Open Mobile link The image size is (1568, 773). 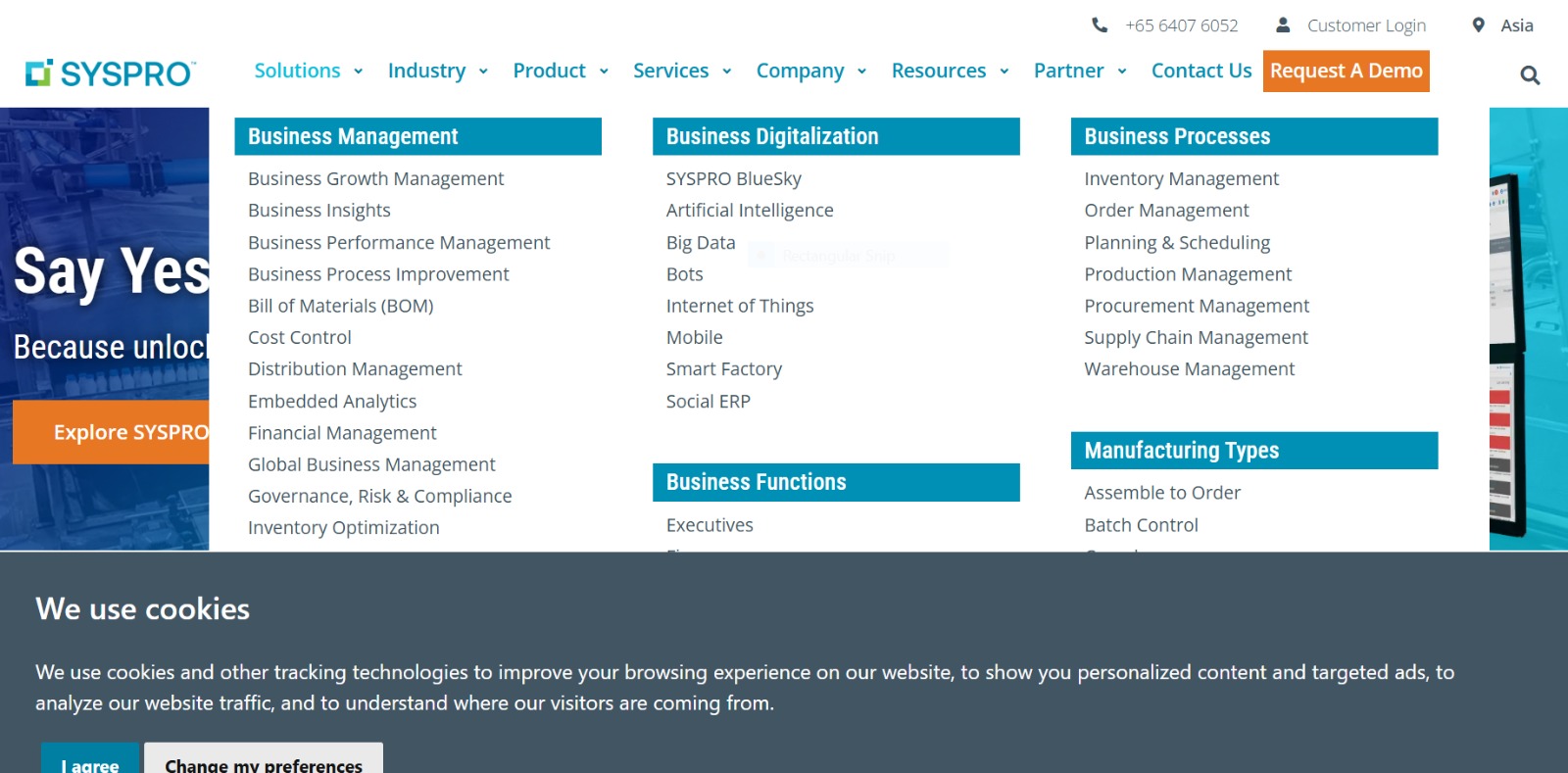point(695,337)
